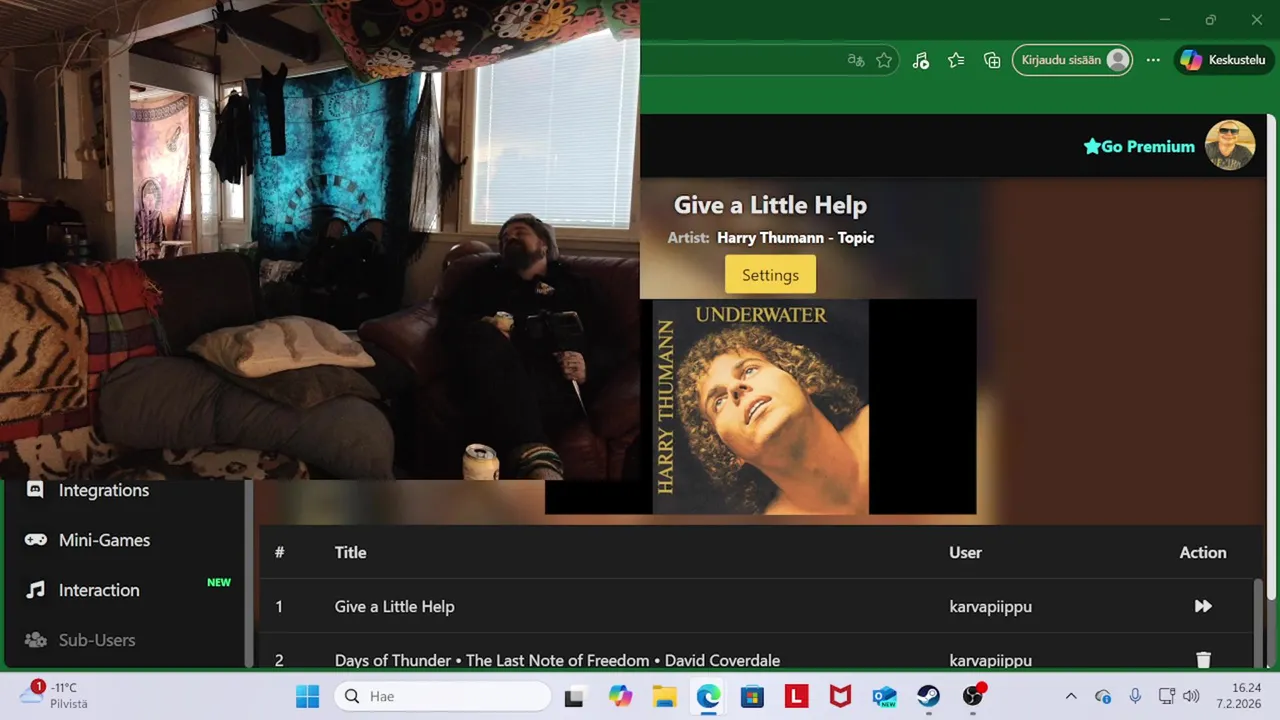Skip the song Give a Little Help
Viewport: 1280px width, 720px height.
point(1203,606)
